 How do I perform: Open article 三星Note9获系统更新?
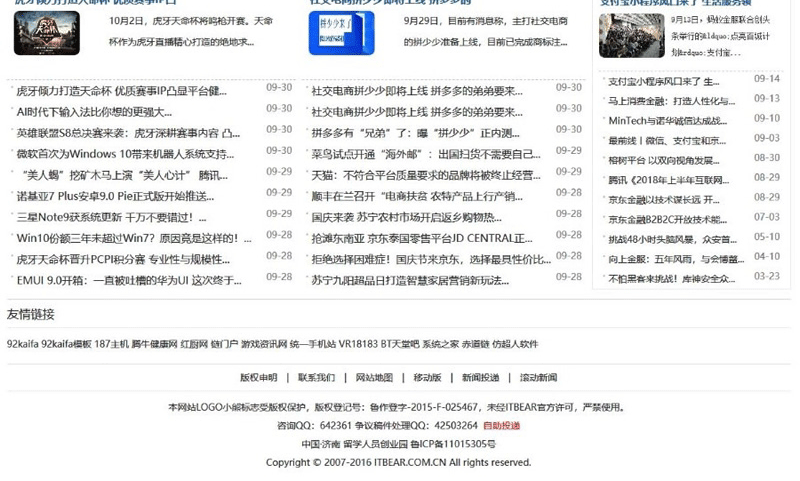(x=111, y=217)
